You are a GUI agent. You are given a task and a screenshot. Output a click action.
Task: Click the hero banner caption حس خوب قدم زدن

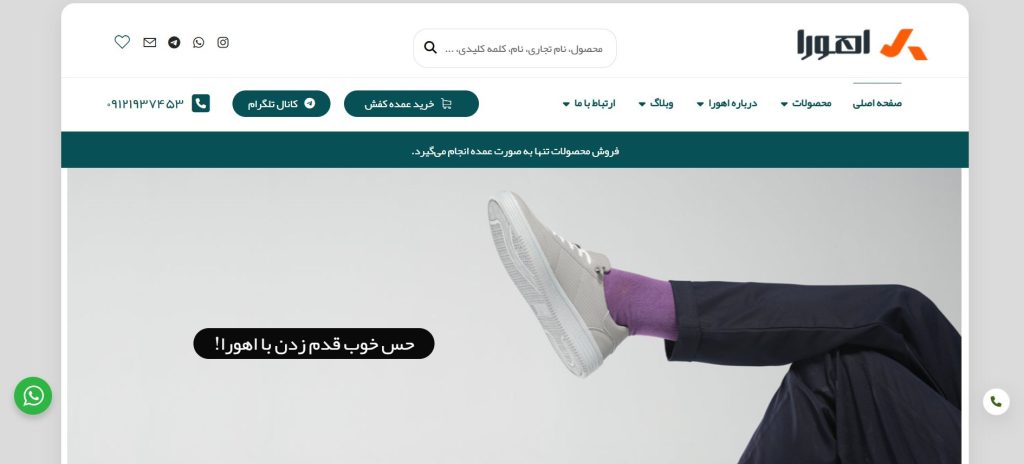(314, 344)
